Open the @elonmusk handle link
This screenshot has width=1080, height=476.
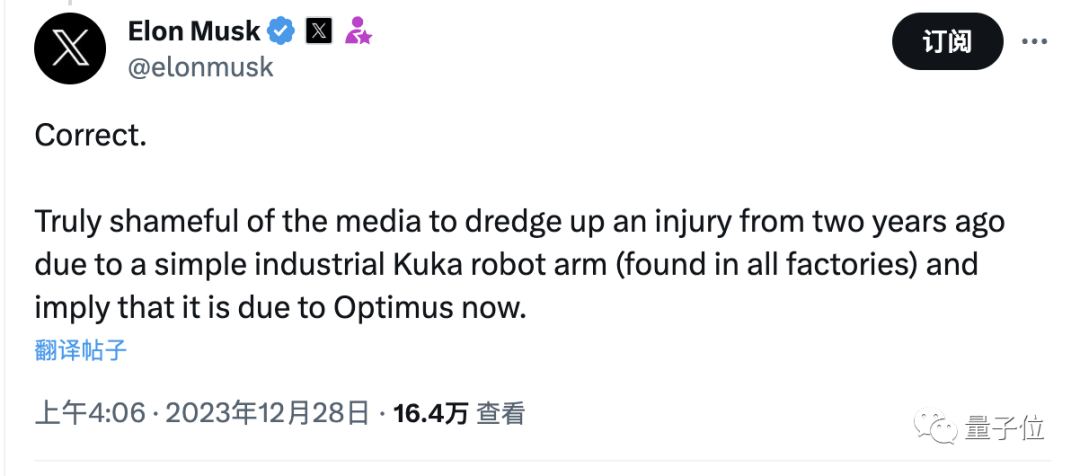tap(200, 67)
